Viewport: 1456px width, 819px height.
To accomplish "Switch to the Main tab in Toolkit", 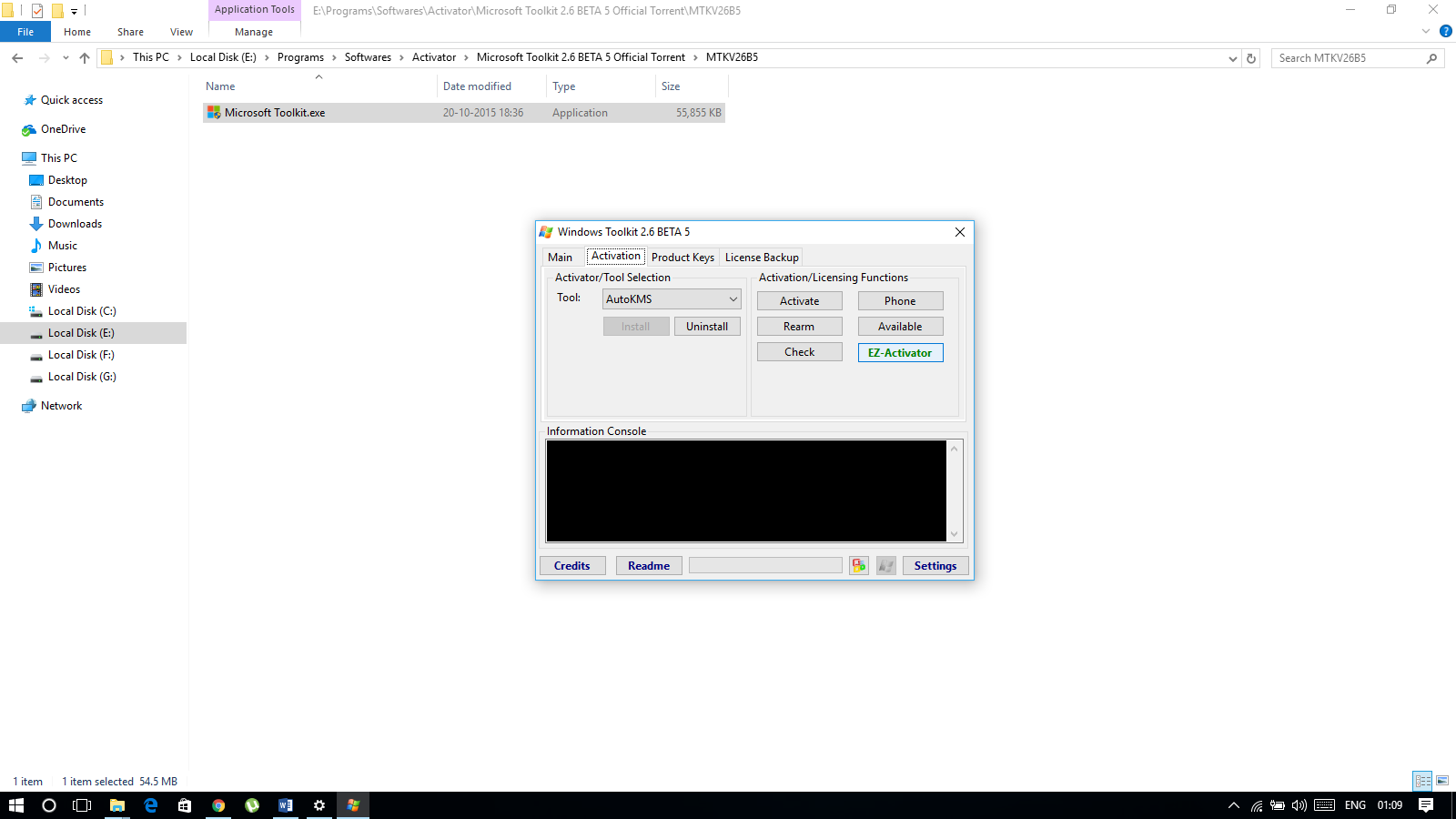I will coord(561,258).
